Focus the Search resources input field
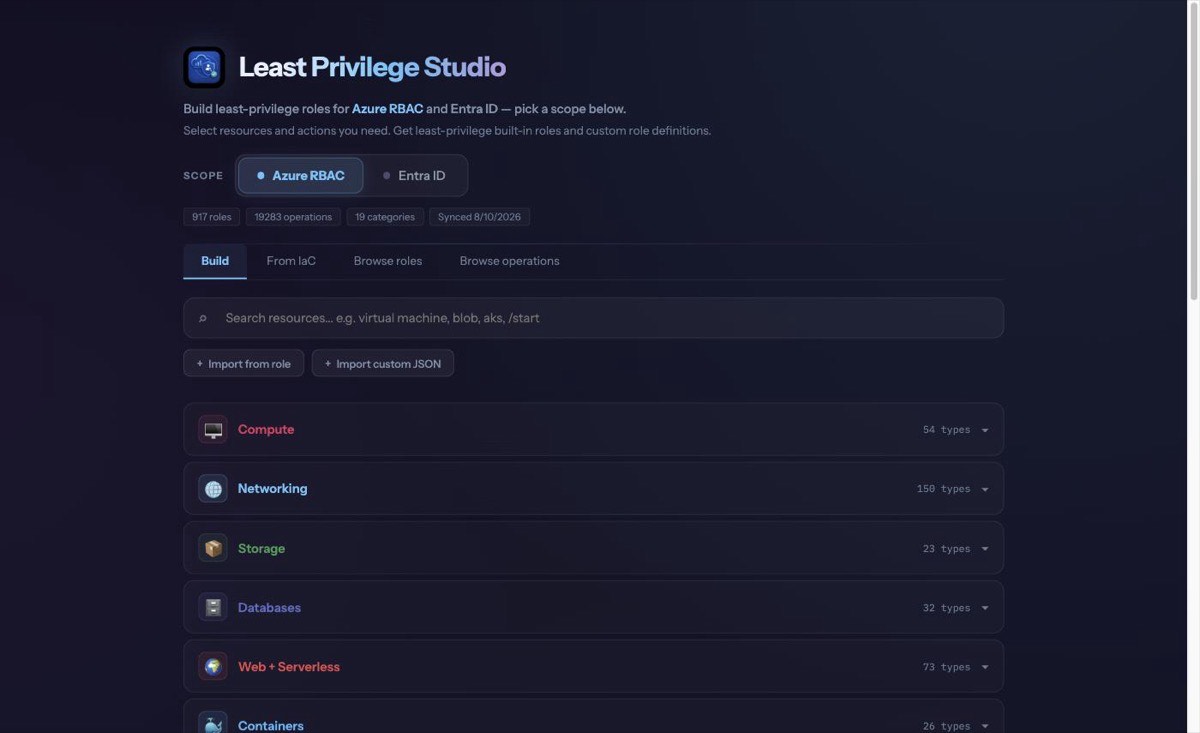 (x=593, y=318)
